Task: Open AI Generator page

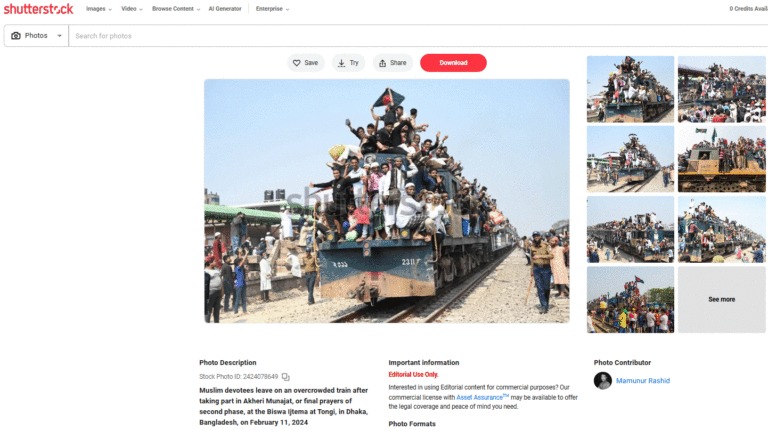Action: (x=225, y=9)
